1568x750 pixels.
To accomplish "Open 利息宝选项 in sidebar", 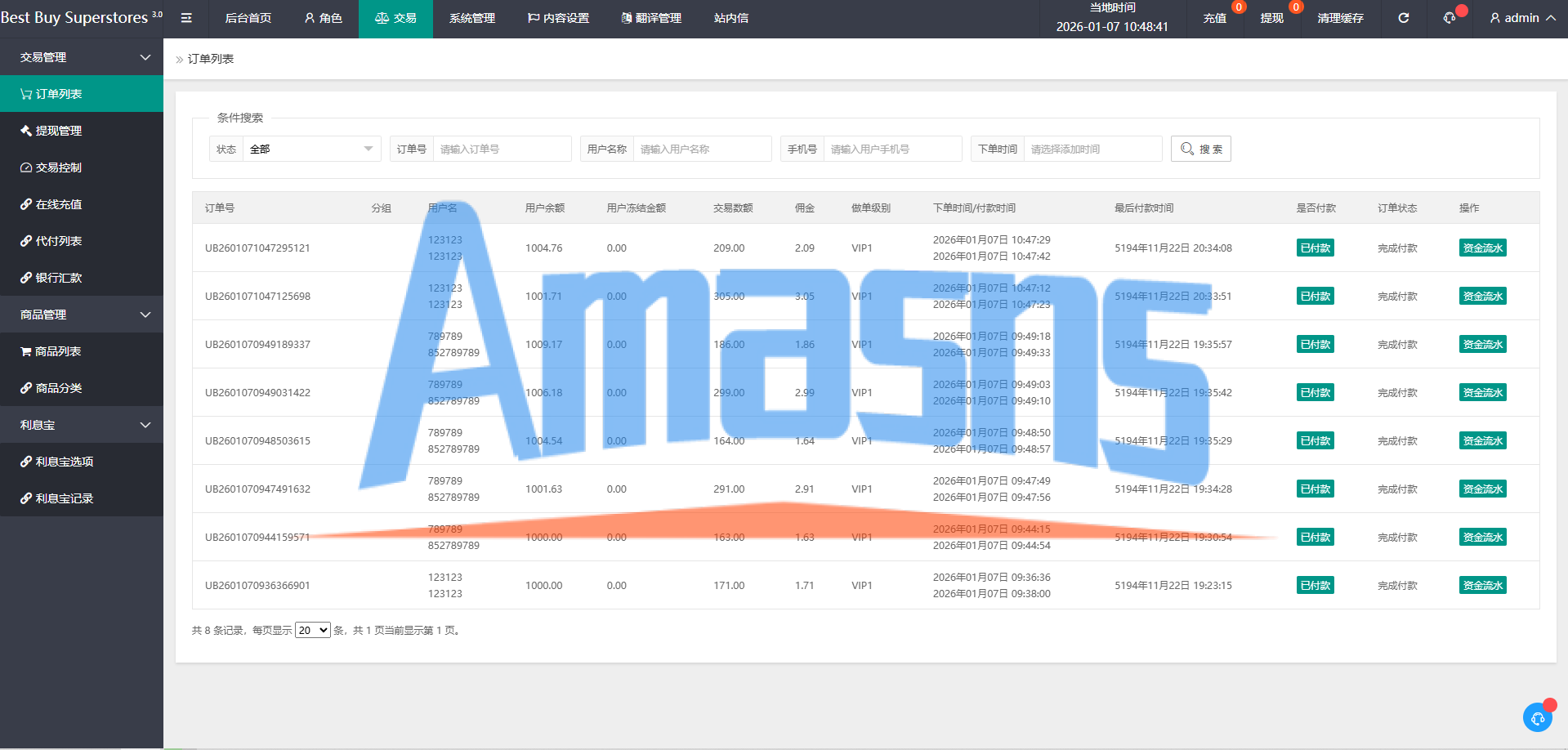I will coord(82,462).
